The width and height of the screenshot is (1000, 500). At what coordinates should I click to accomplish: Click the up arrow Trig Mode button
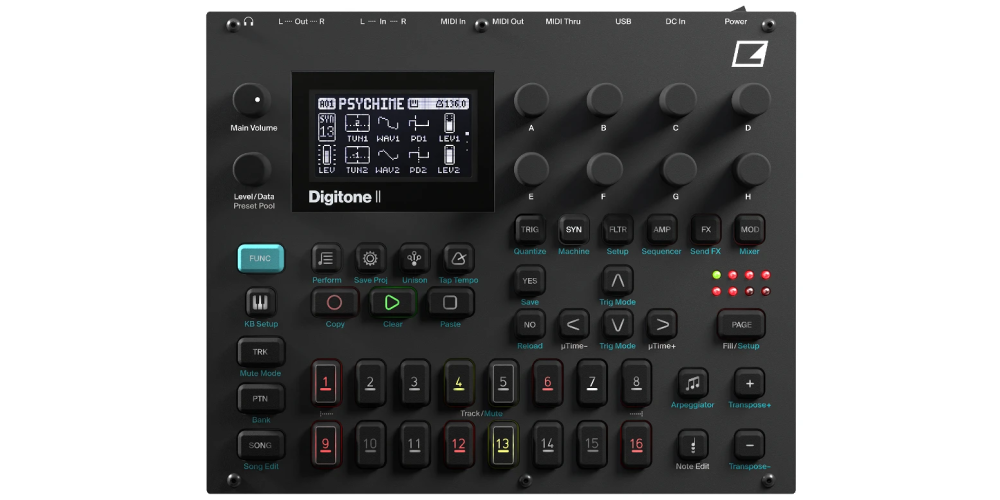tap(618, 281)
